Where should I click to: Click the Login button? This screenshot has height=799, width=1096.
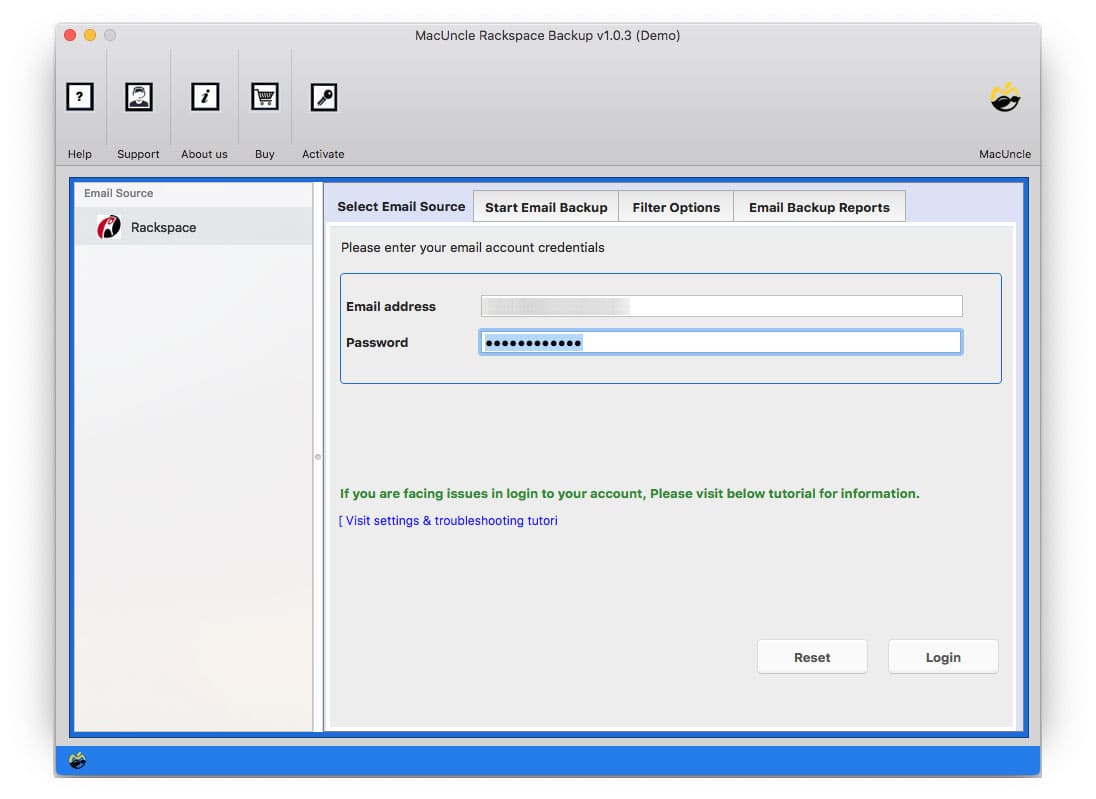[943, 656]
